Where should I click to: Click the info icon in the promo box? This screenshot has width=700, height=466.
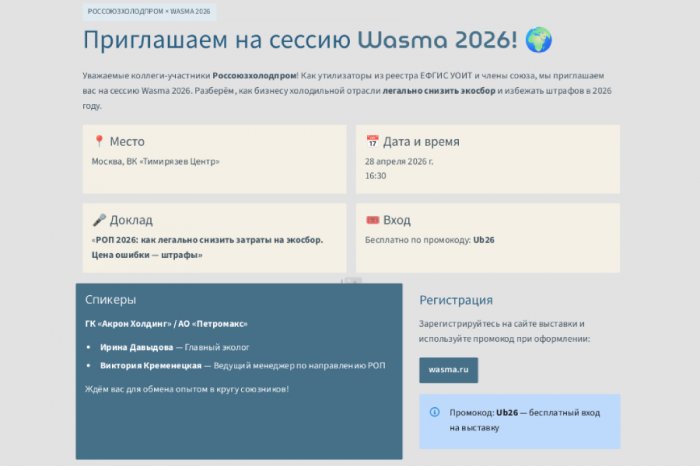434,412
